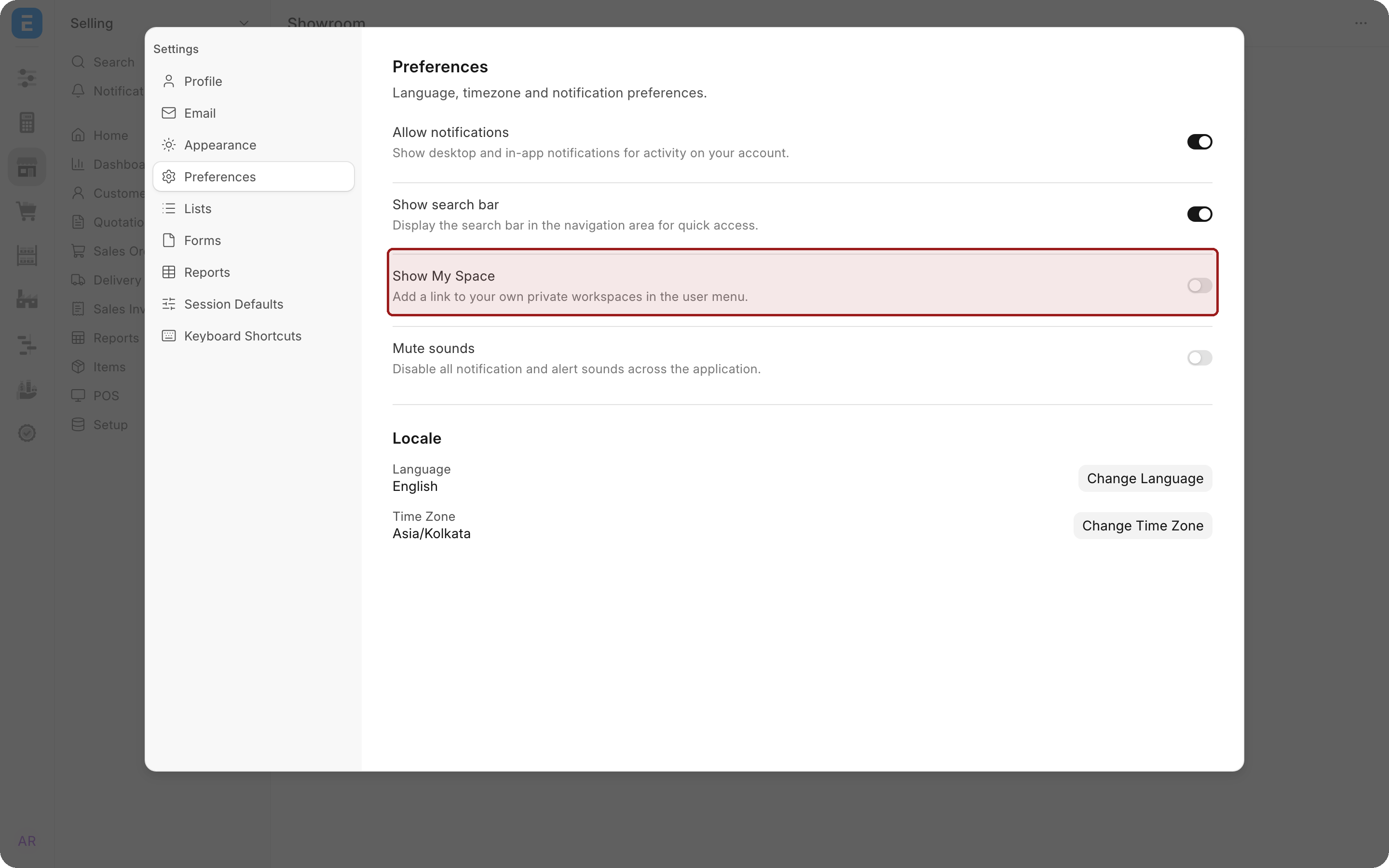Screen dimensions: 1389x868
Task: Open POS in the background sidebar
Action: coord(96,395)
